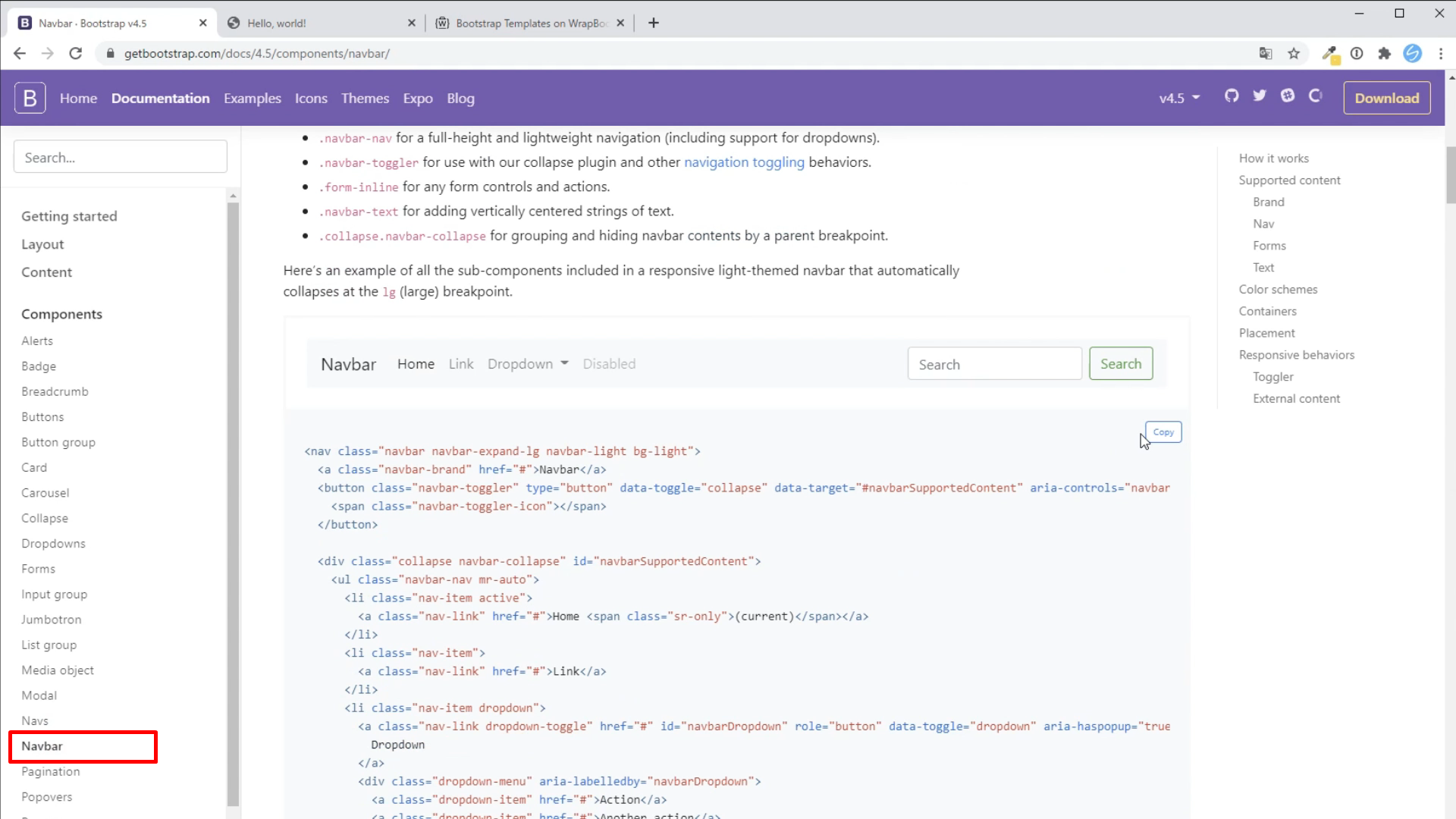Open Buttons in the sidebar

pyautogui.click(x=42, y=417)
